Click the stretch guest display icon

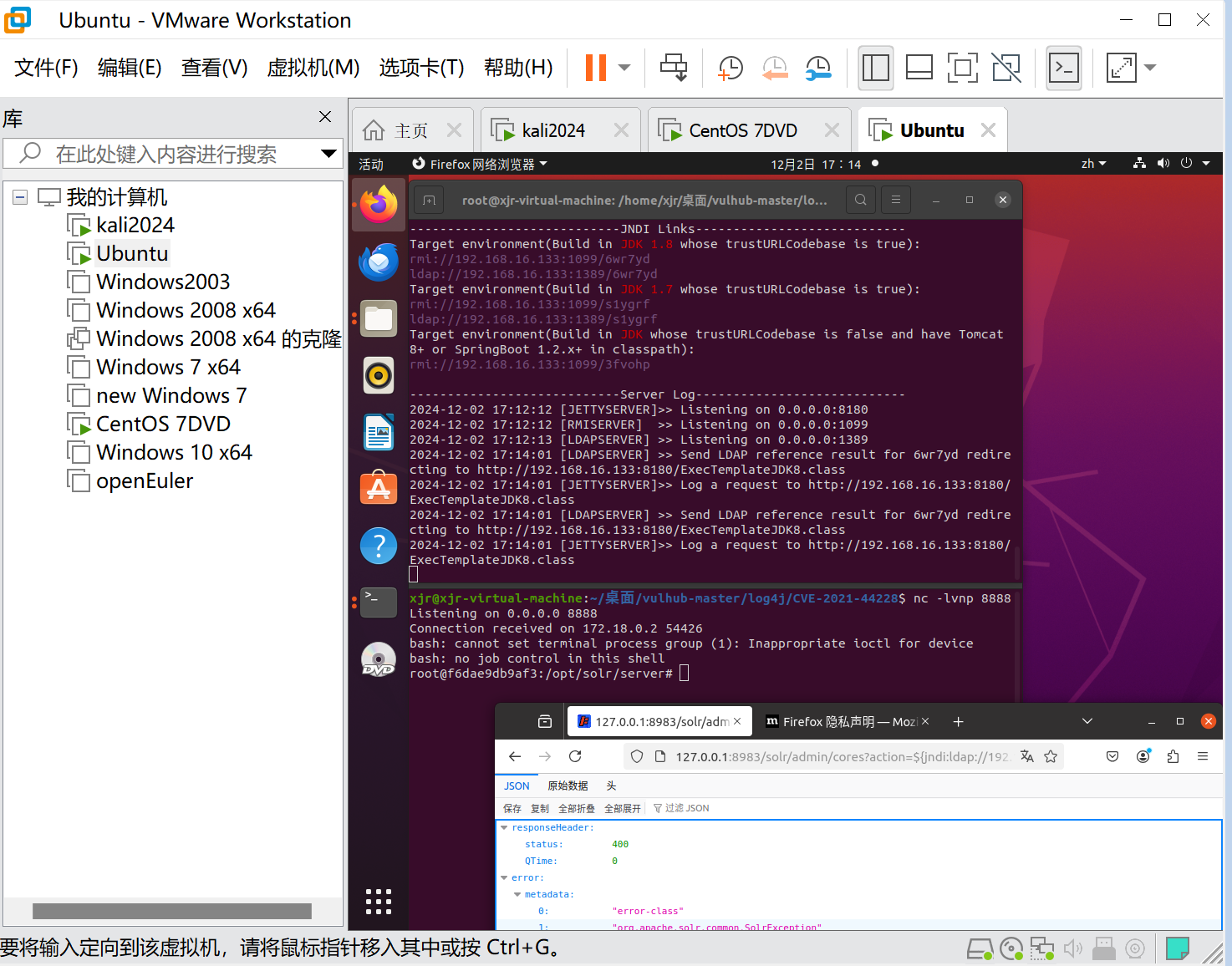pyautogui.click(x=1121, y=68)
